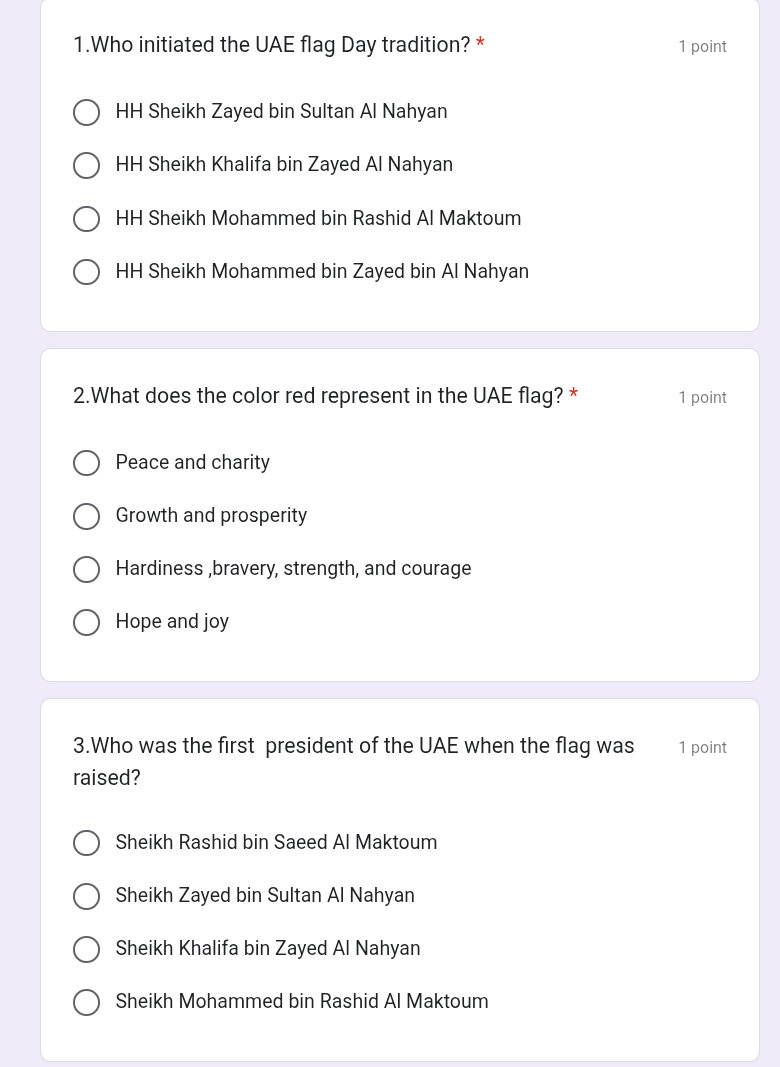Pick HH Sheikh Mohammed bin Zayed bin Al Nahyan
Viewport: 780px width, 1067px height.
[86, 271]
